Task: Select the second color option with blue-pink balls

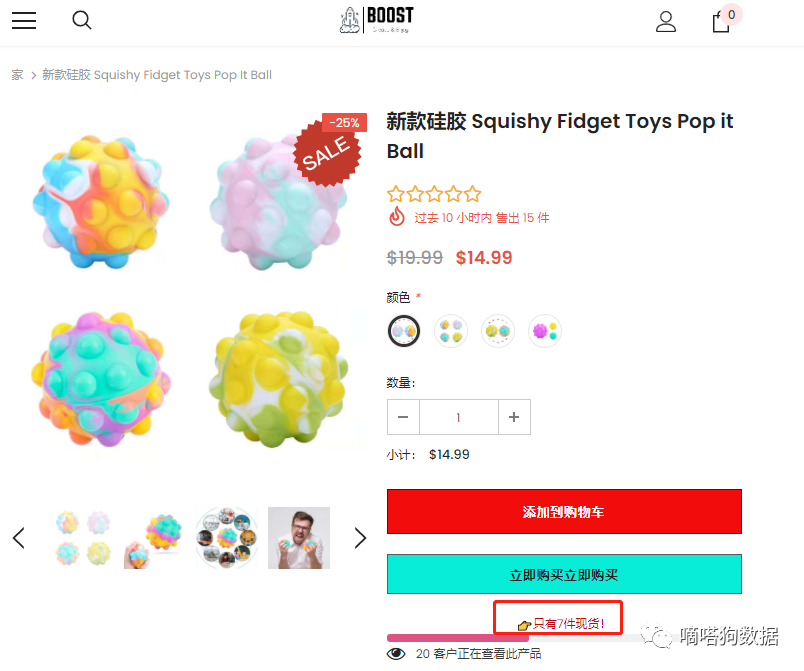Action: pos(450,331)
